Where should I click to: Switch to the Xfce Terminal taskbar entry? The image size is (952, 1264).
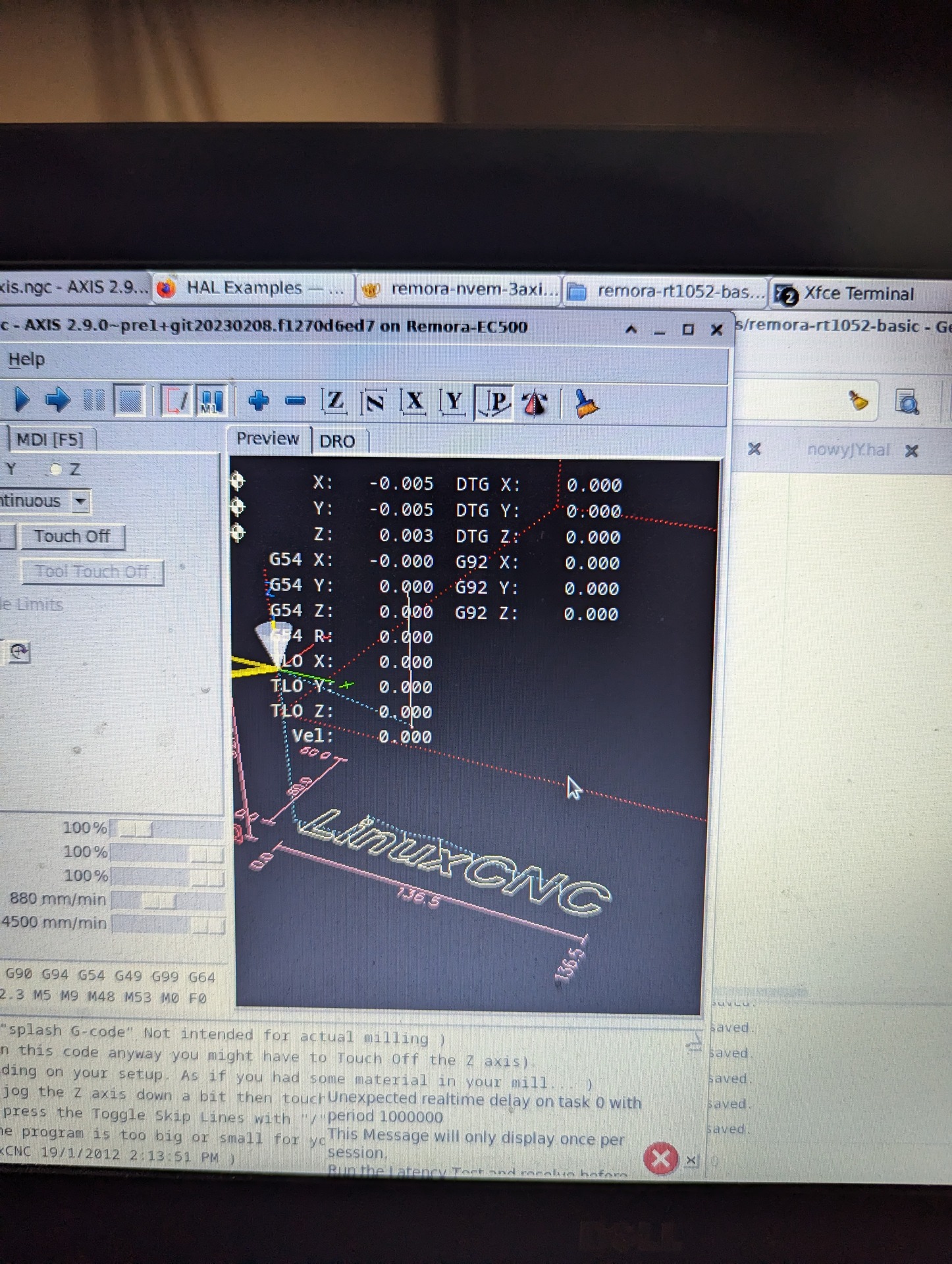tap(860, 294)
